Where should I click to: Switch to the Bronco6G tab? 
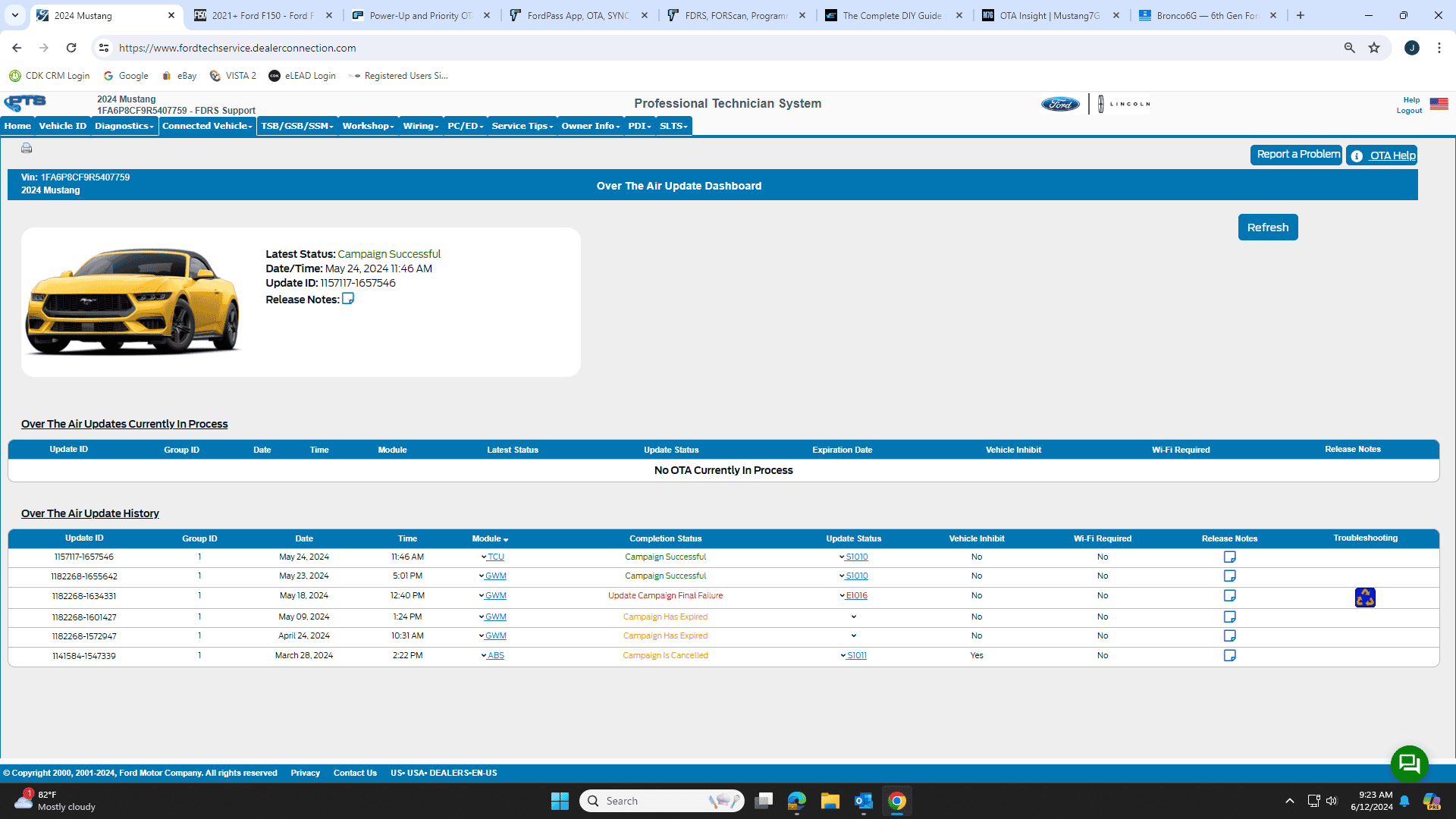click(x=1207, y=15)
